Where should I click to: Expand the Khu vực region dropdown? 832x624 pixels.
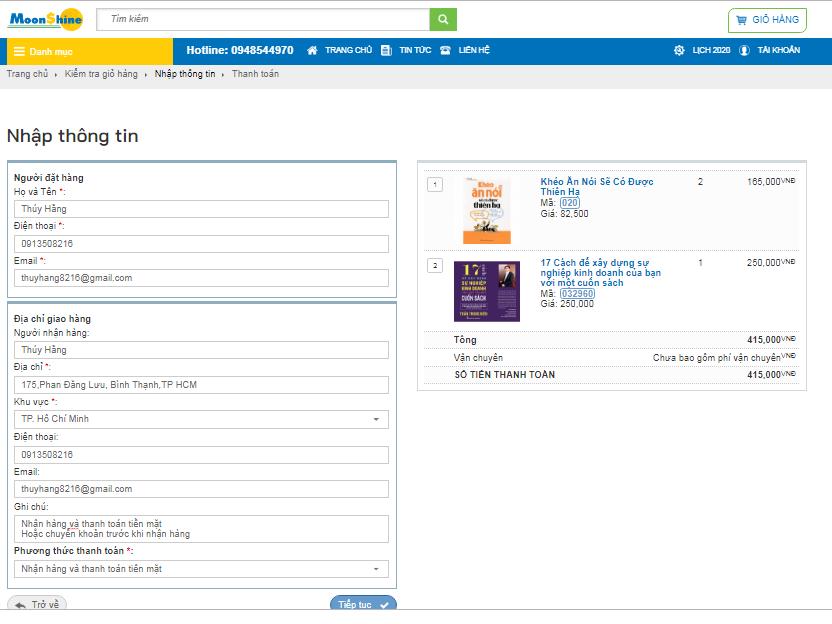pyautogui.click(x=201, y=419)
